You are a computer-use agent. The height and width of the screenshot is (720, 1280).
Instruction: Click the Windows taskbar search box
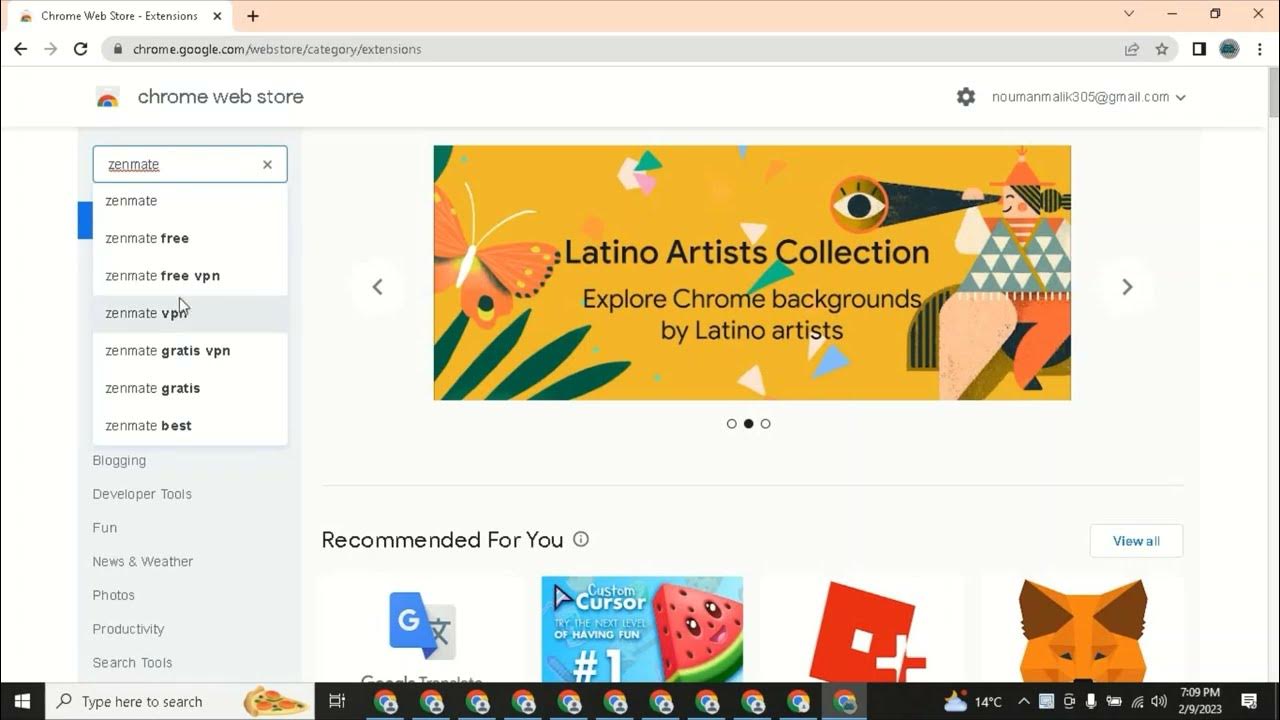pos(180,701)
